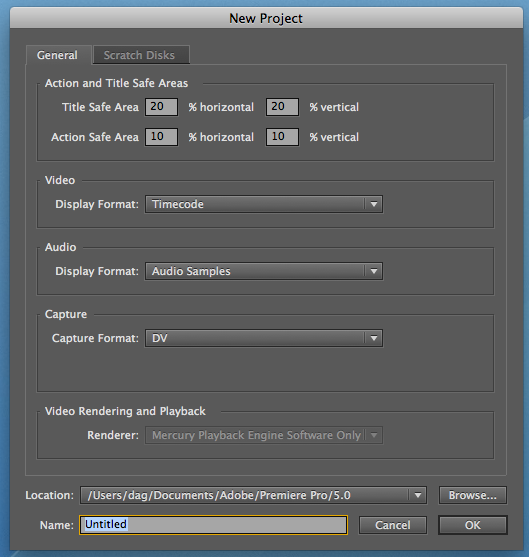Click the Renderer Mercury Playback Engine dropdown

tap(264, 435)
